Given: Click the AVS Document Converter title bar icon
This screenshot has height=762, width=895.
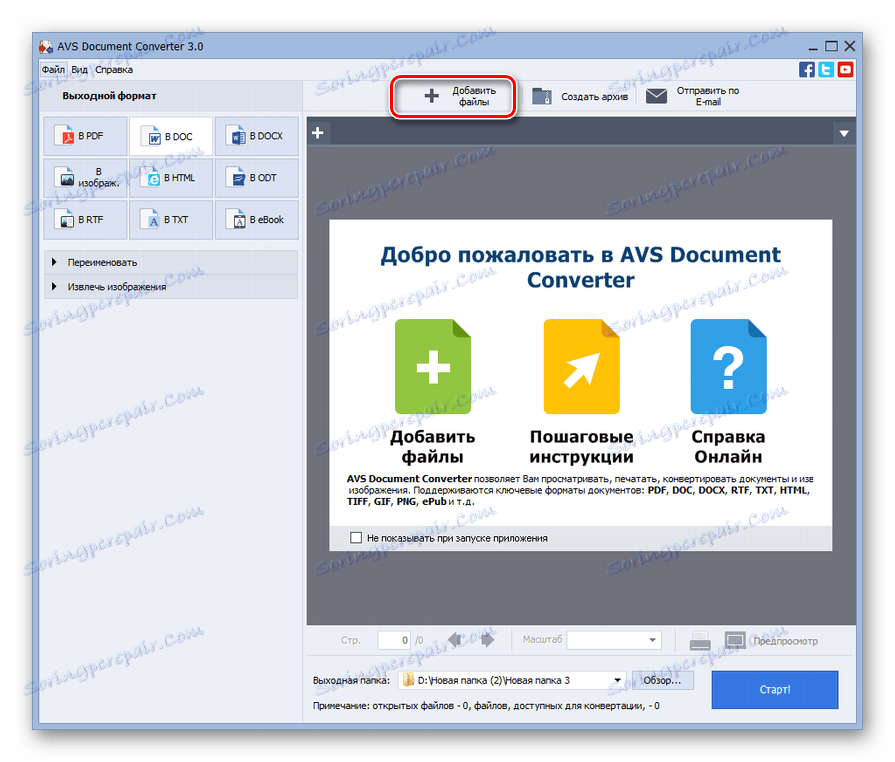Looking at the screenshot, I should pos(46,47).
